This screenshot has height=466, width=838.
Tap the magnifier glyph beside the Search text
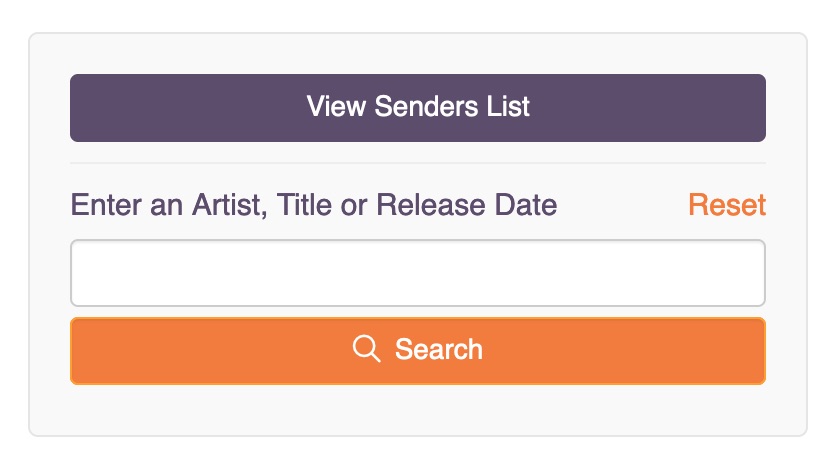pos(367,349)
